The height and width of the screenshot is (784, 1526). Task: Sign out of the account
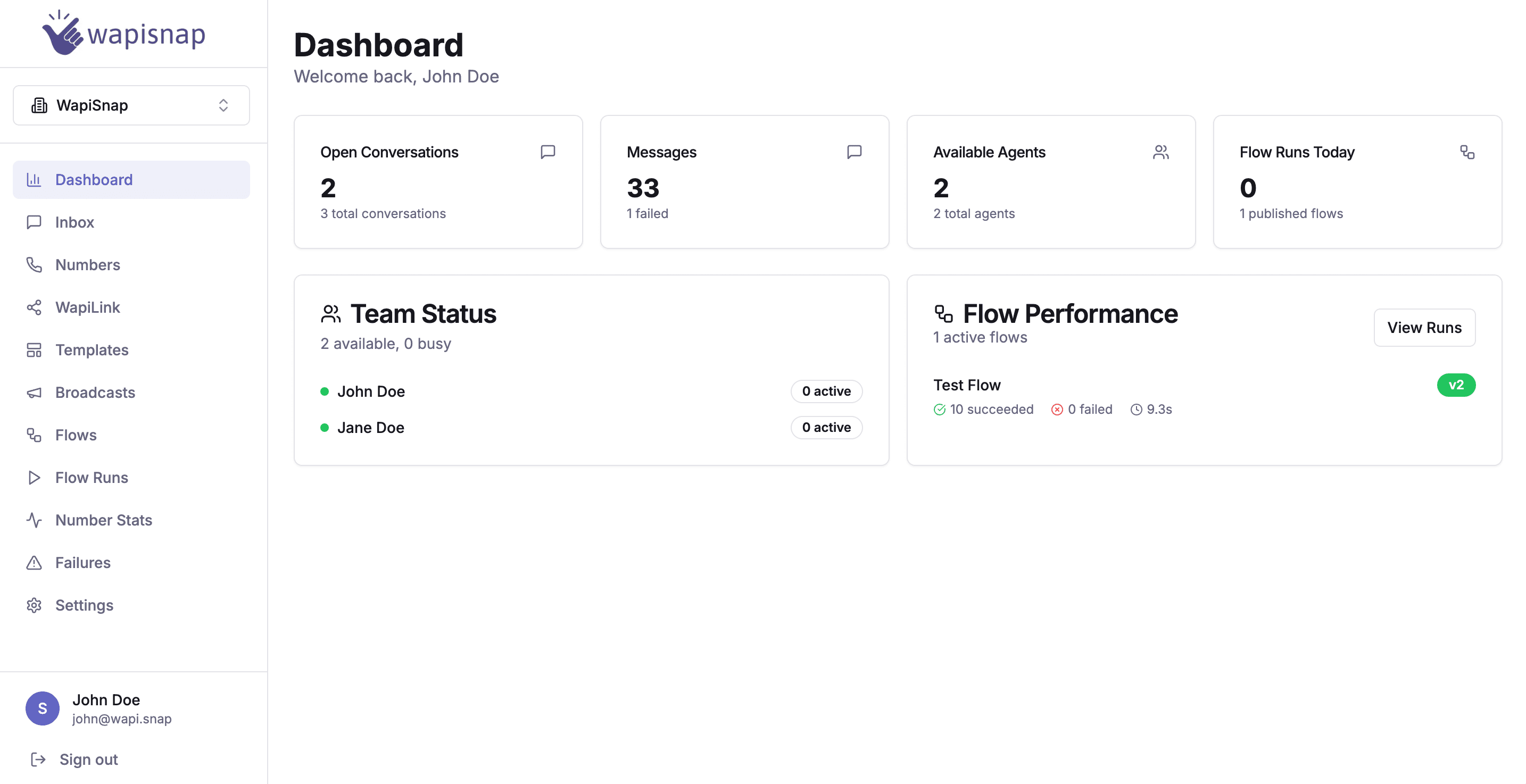(x=88, y=759)
